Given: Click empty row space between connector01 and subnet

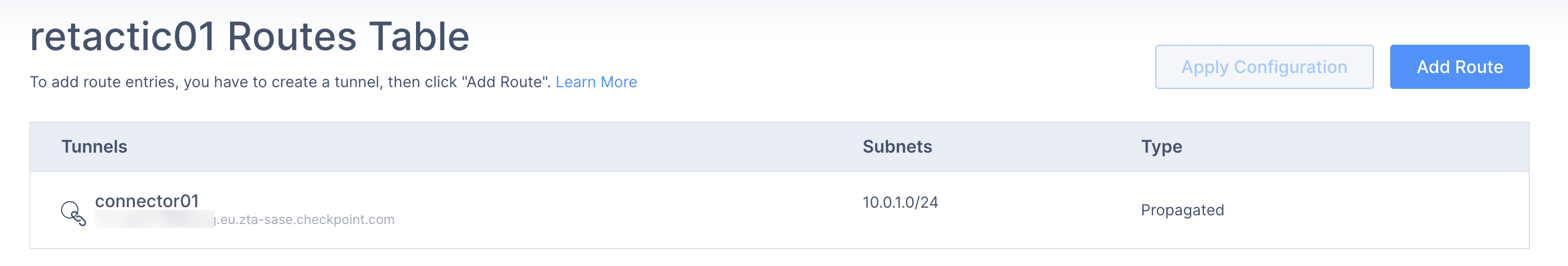Looking at the screenshot, I should click(608, 210).
